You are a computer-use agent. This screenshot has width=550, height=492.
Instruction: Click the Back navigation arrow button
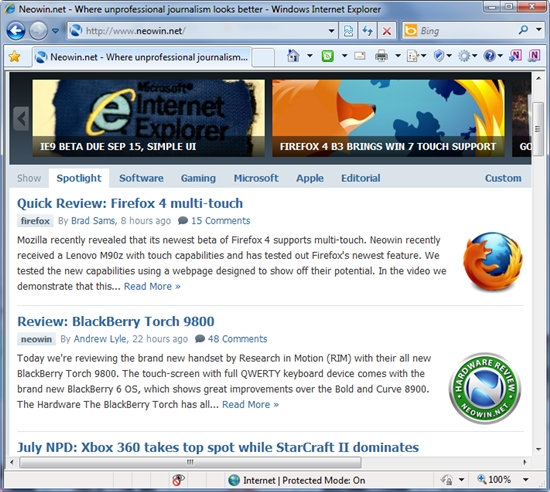(x=16, y=31)
